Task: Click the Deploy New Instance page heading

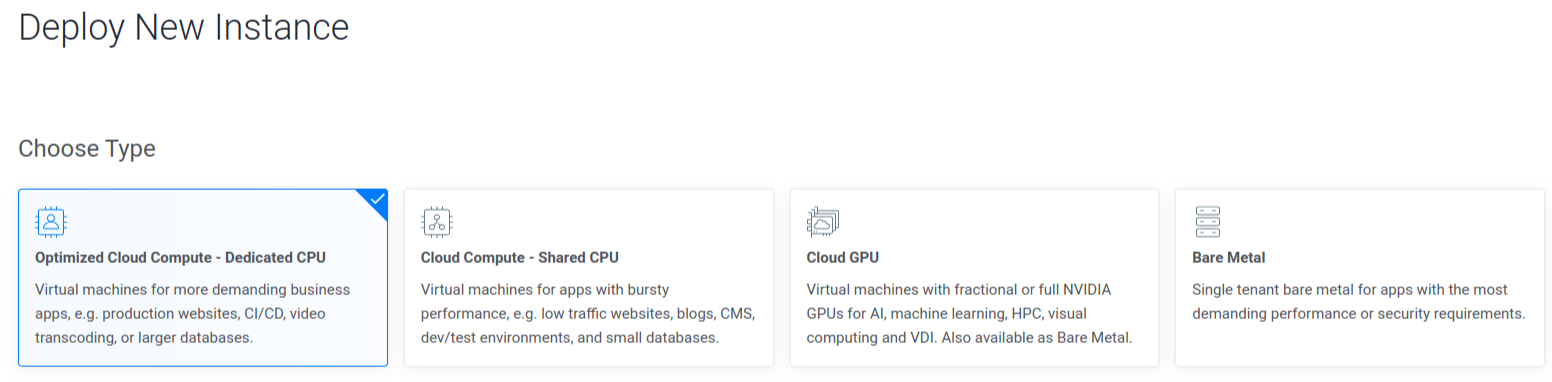Action: coord(184,27)
